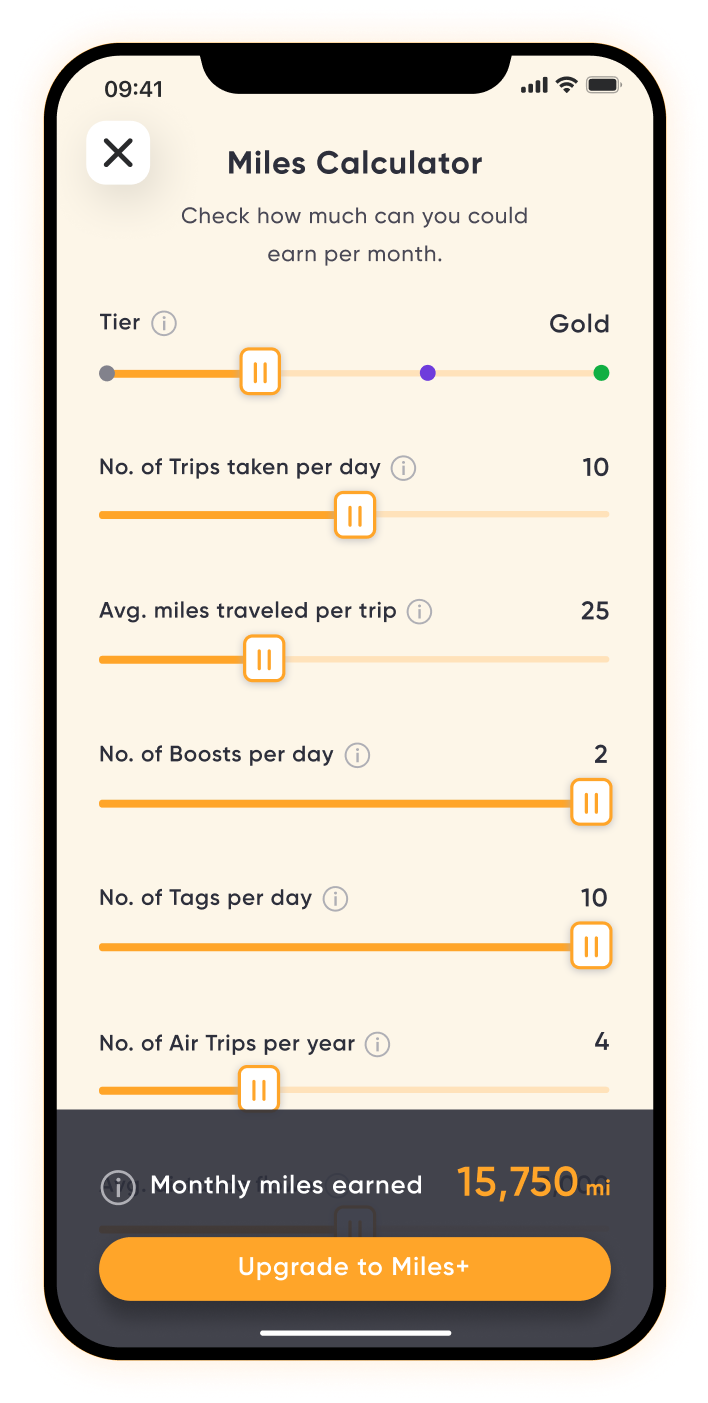Open info for Tags per day
The image size is (708, 1403).
(336, 899)
